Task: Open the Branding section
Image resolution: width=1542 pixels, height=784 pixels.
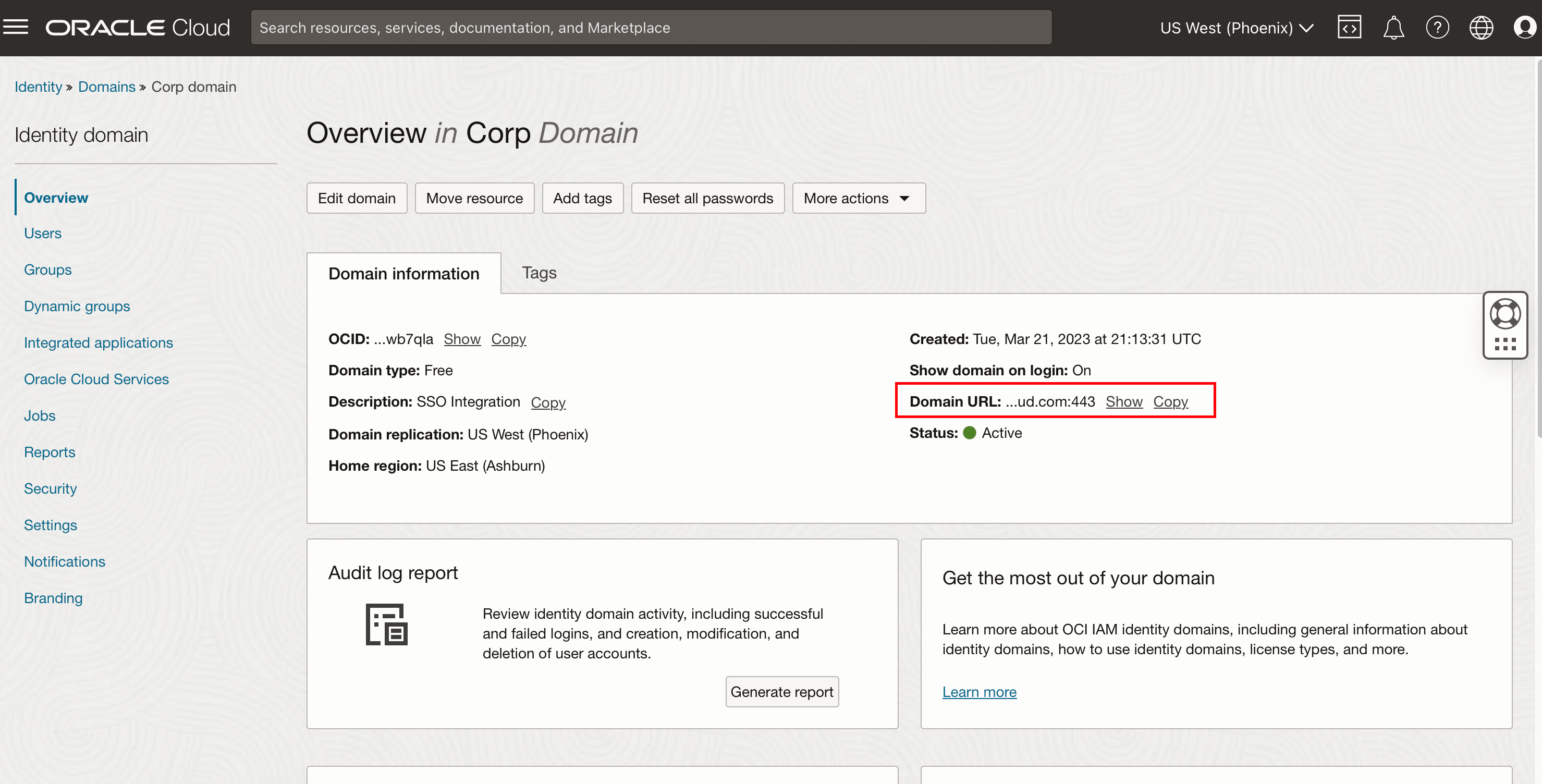Action: click(53, 598)
